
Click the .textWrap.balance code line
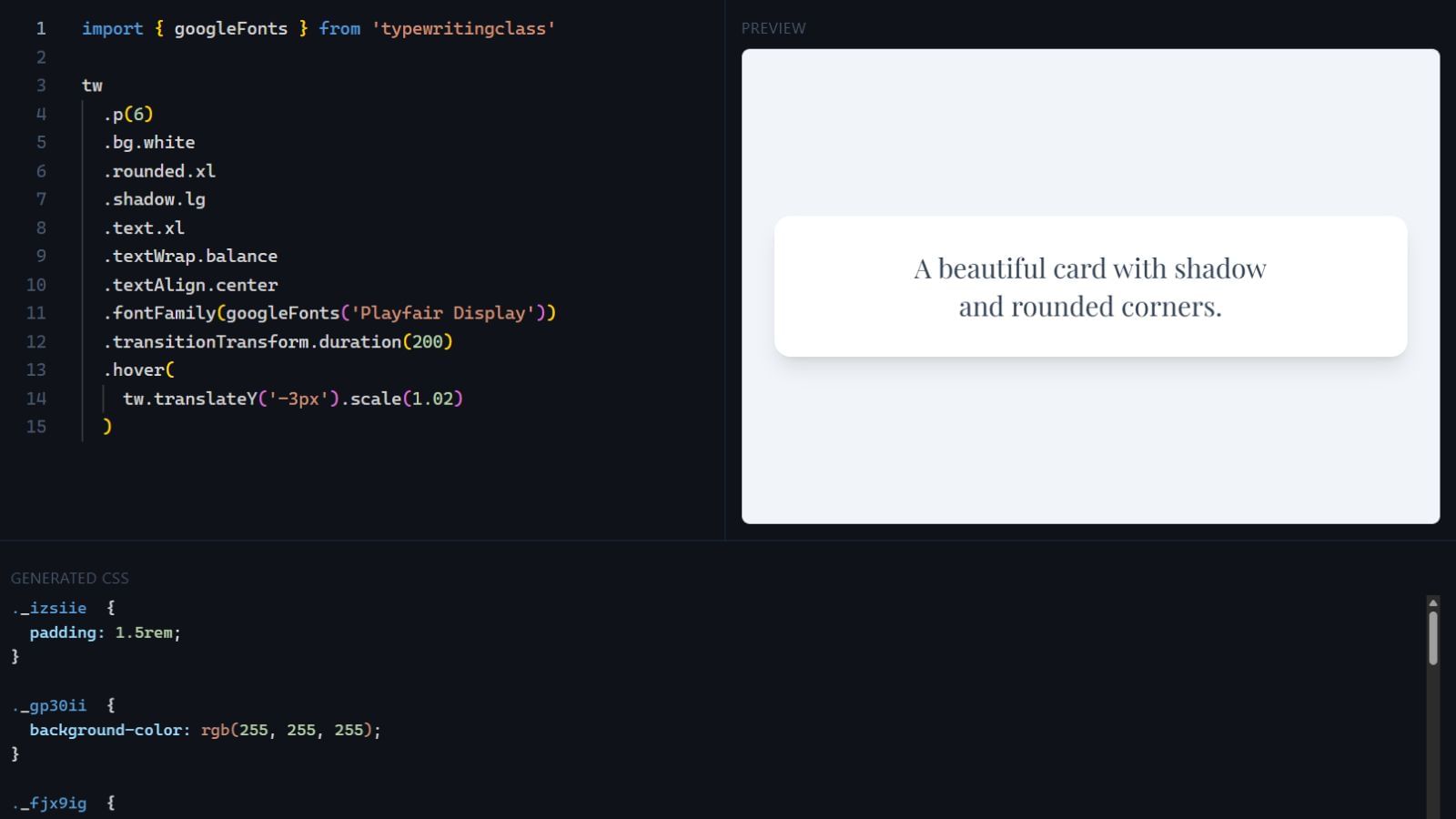click(191, 257)
